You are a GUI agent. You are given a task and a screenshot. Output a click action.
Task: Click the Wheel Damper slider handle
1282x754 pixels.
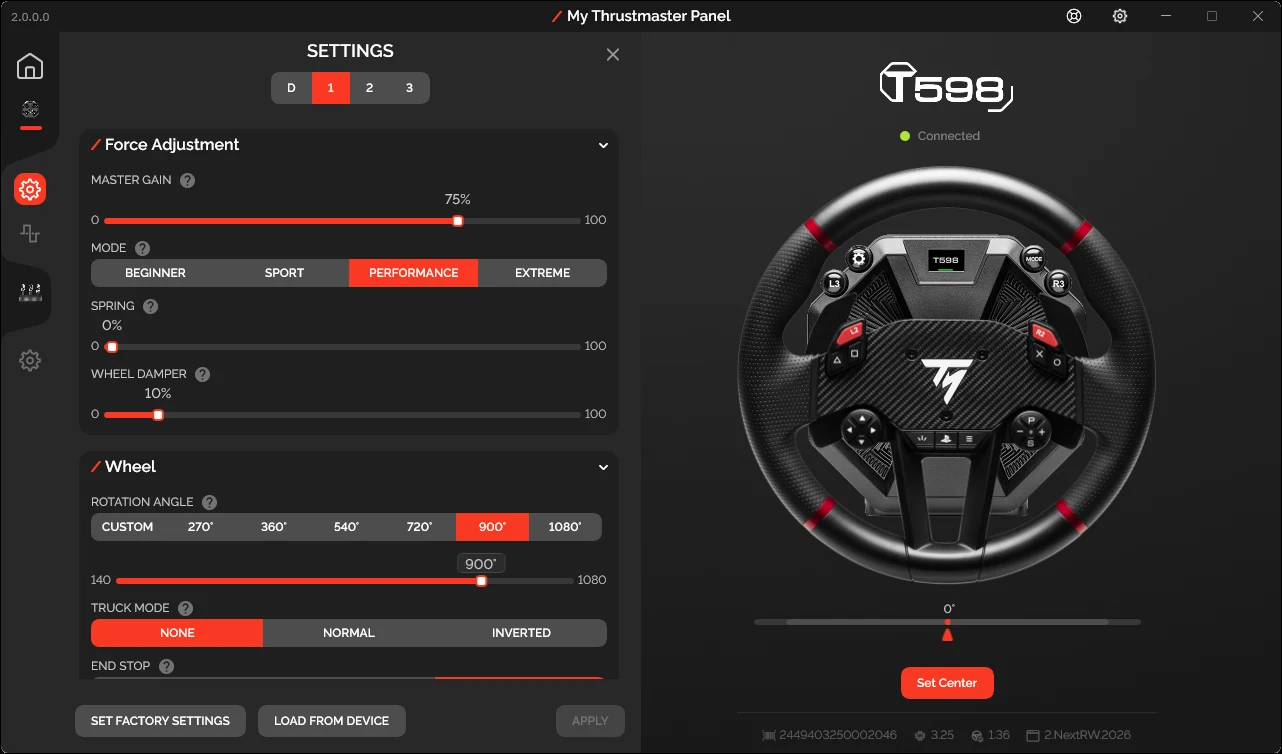158,415
